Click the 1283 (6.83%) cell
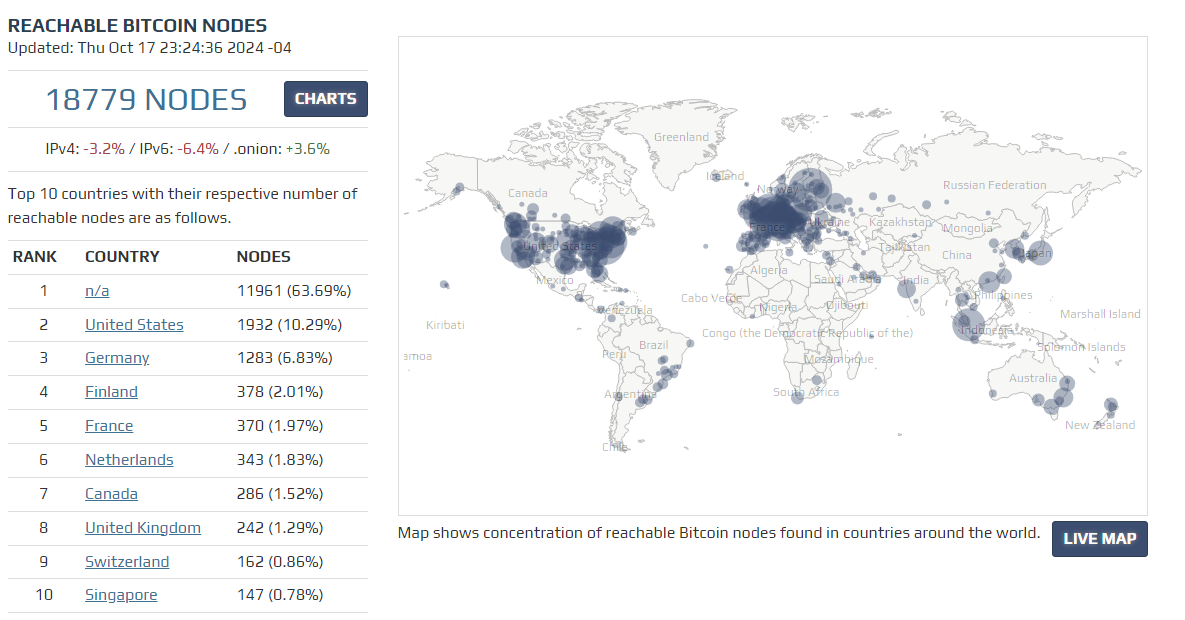This screenshot has height=620, width=1185. pyautogui.click(x=285, y=358)
